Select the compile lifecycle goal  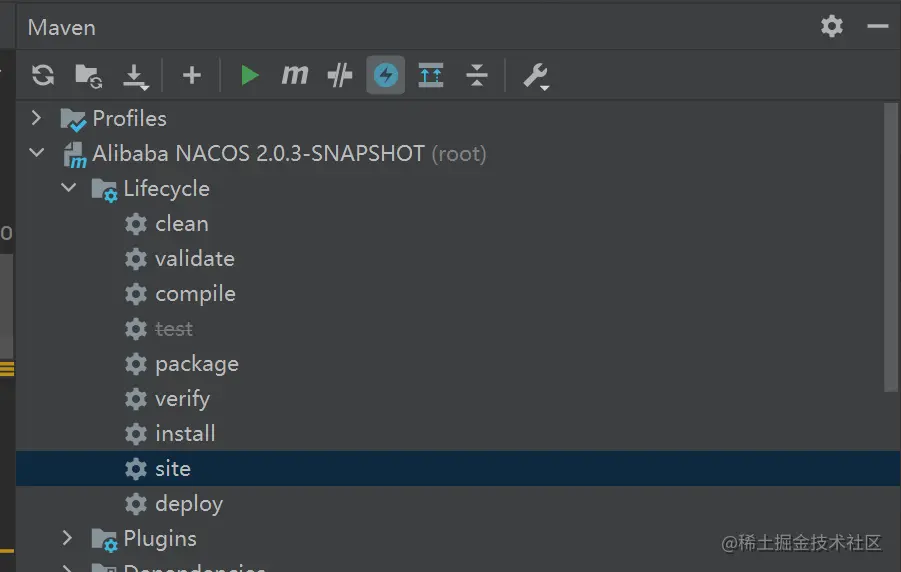click(x=195, y=294)
